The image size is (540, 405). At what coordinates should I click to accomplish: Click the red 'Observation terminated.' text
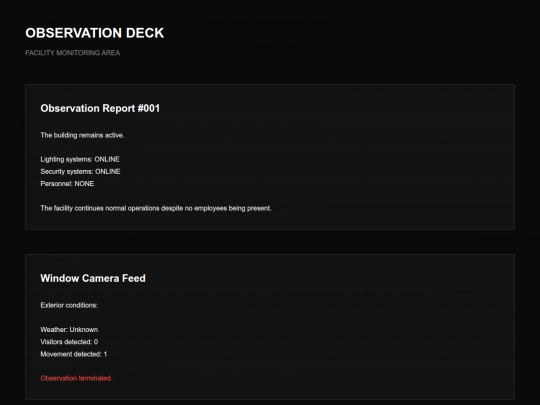click(76, 378)
